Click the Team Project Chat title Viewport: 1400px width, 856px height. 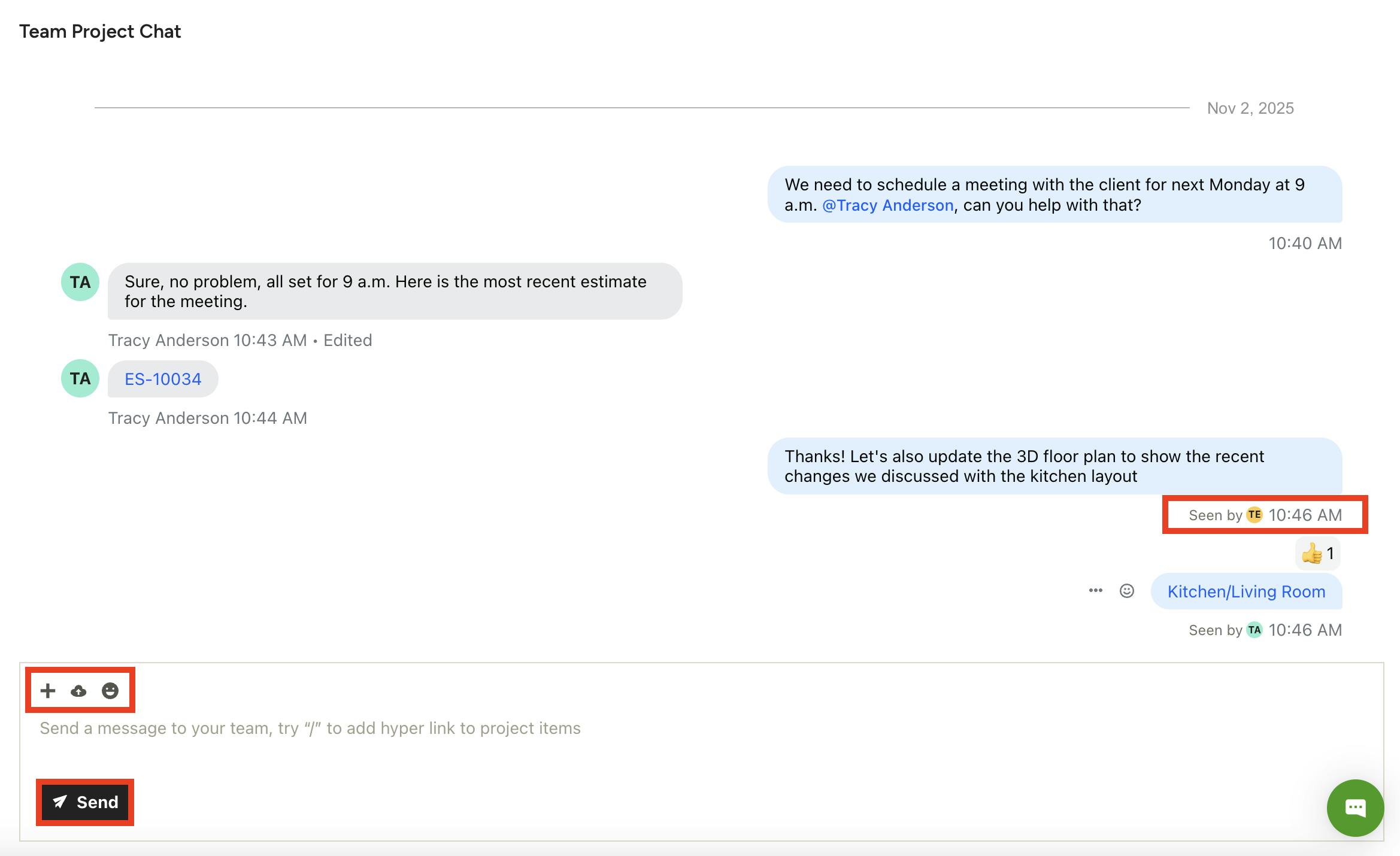click(x=100, y=31)
